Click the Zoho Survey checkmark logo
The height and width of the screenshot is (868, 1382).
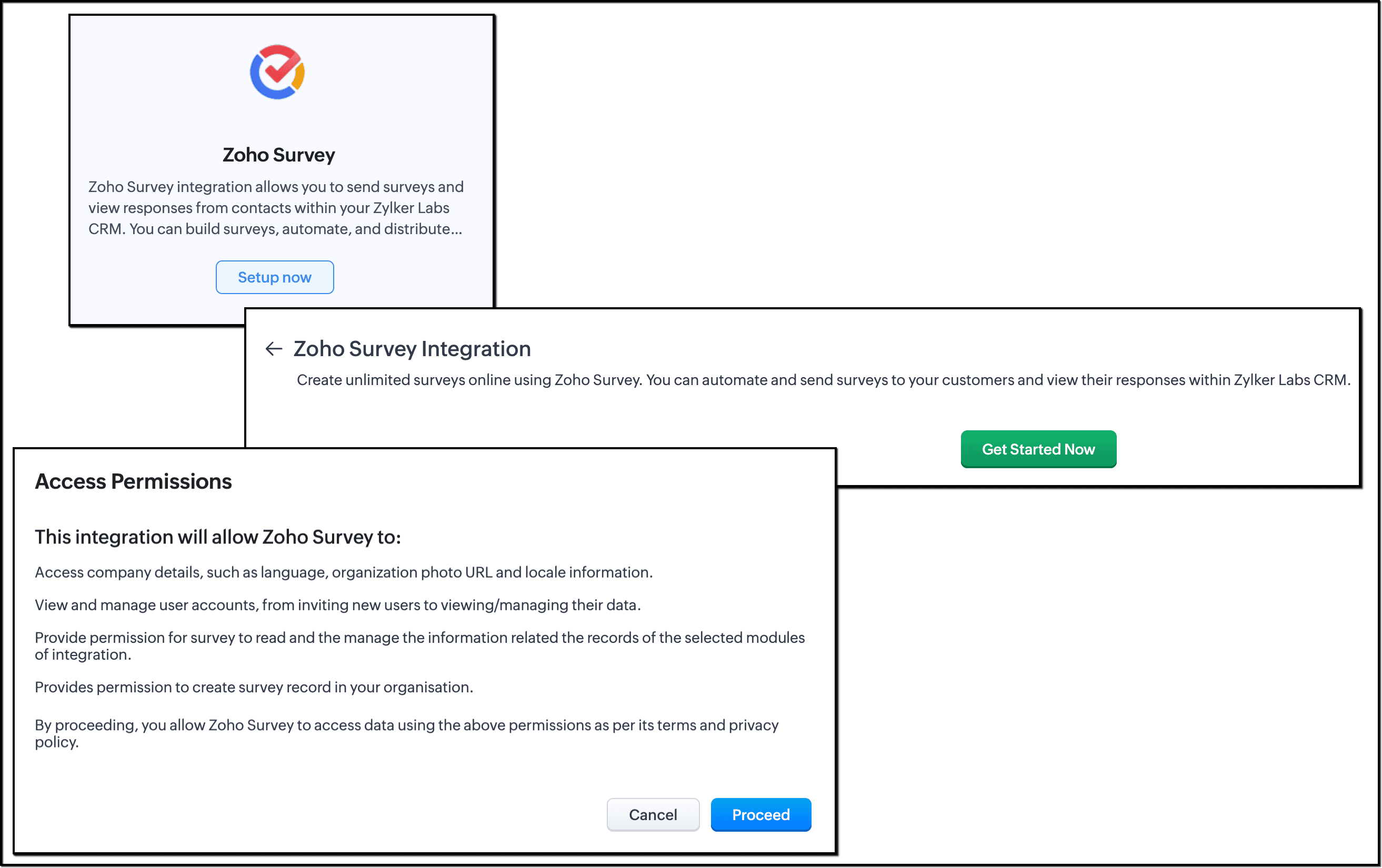pos(277,72)
